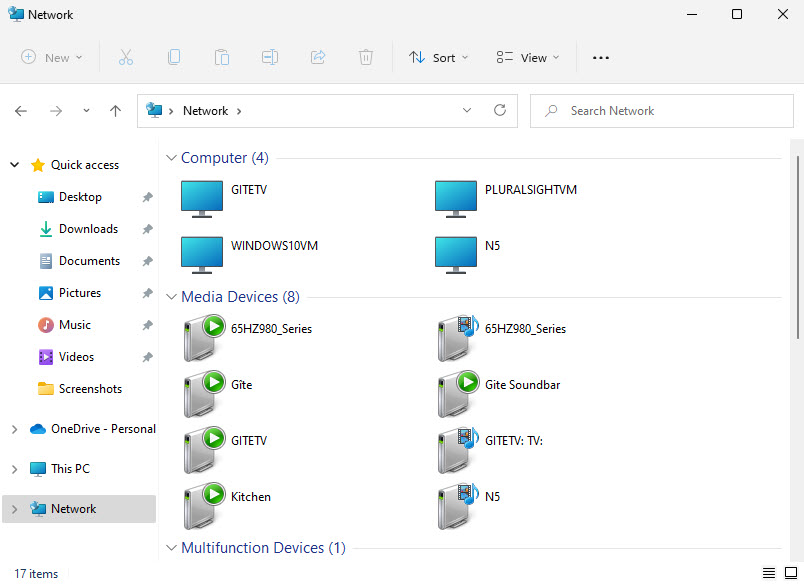Select the PLURALSIGHTVM computer icon

click(x=455, y=197)
